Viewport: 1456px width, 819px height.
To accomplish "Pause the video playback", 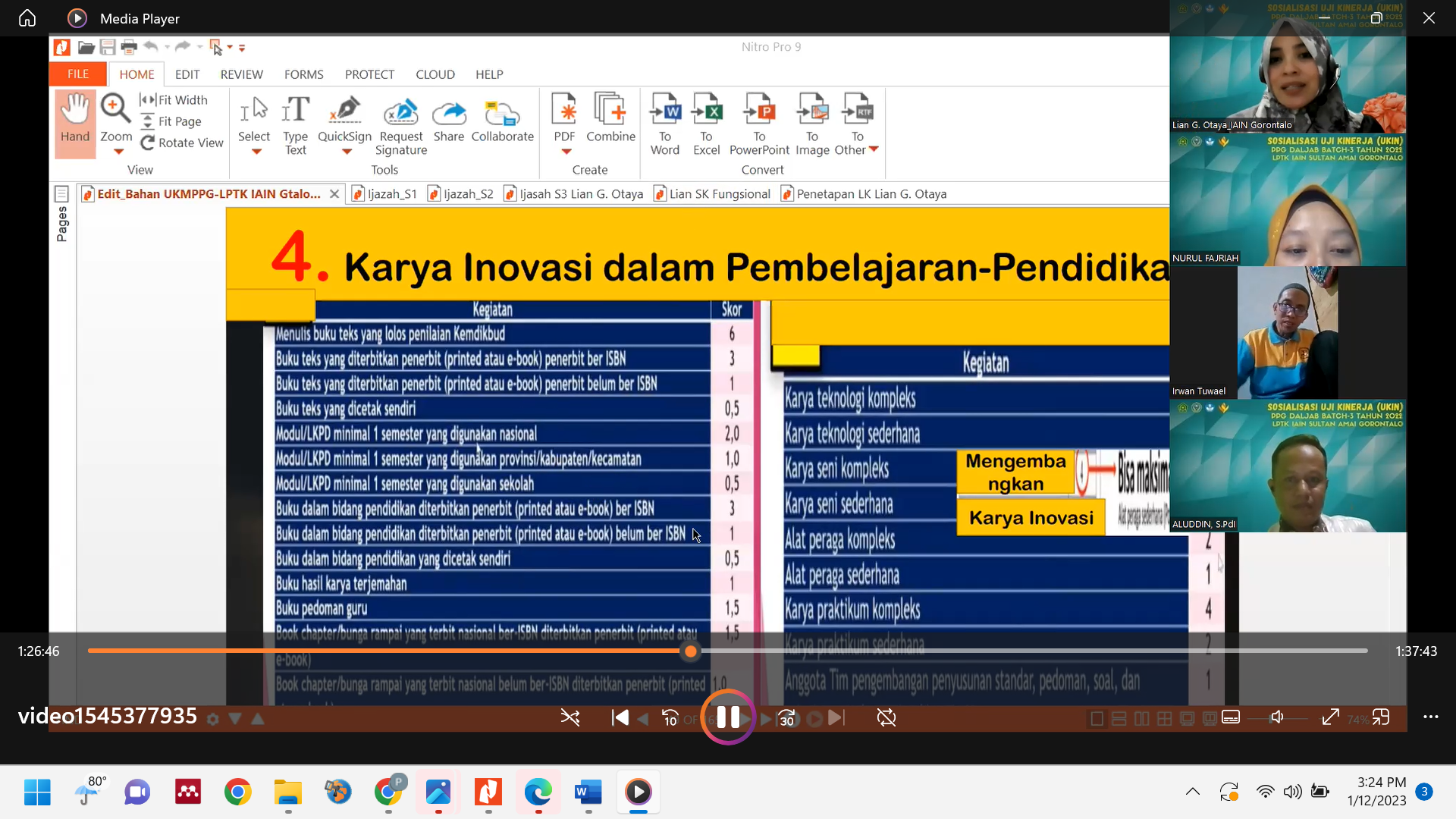I will click(x=728, y=717).
